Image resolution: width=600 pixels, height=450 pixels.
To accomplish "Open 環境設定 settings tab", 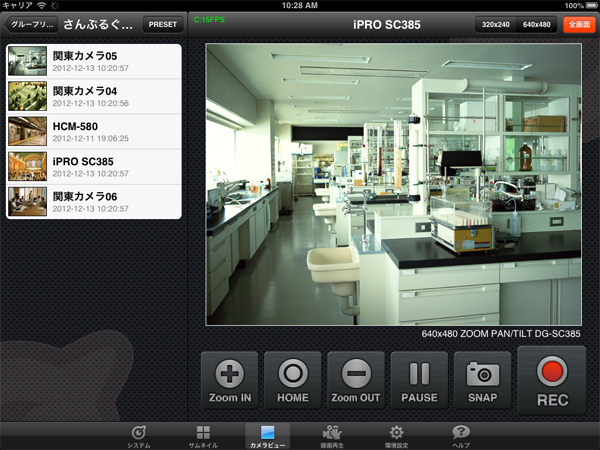I will pyautogui.click(x=397, y=436).
